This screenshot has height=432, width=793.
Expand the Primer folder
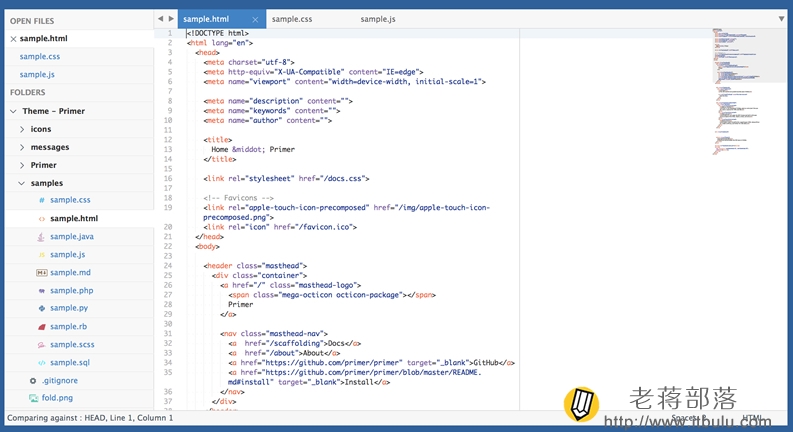22,165
